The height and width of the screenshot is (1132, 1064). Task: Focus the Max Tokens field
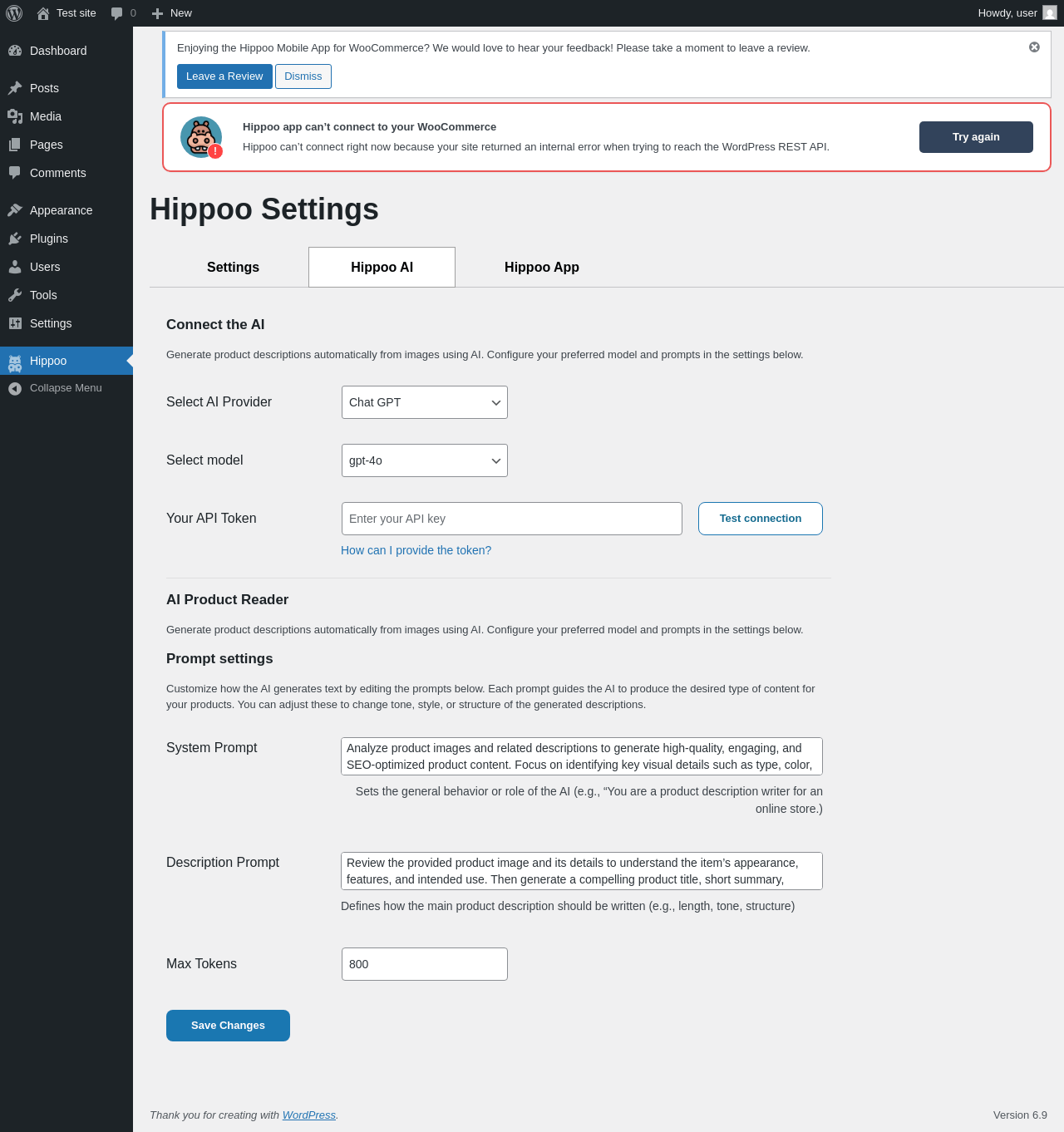coord(425,964)
